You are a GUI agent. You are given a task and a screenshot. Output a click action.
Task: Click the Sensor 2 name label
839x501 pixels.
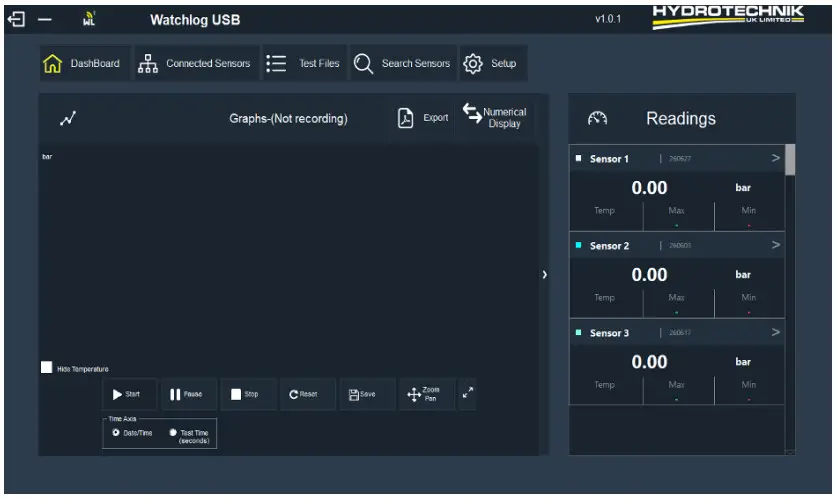pos(609,246)
